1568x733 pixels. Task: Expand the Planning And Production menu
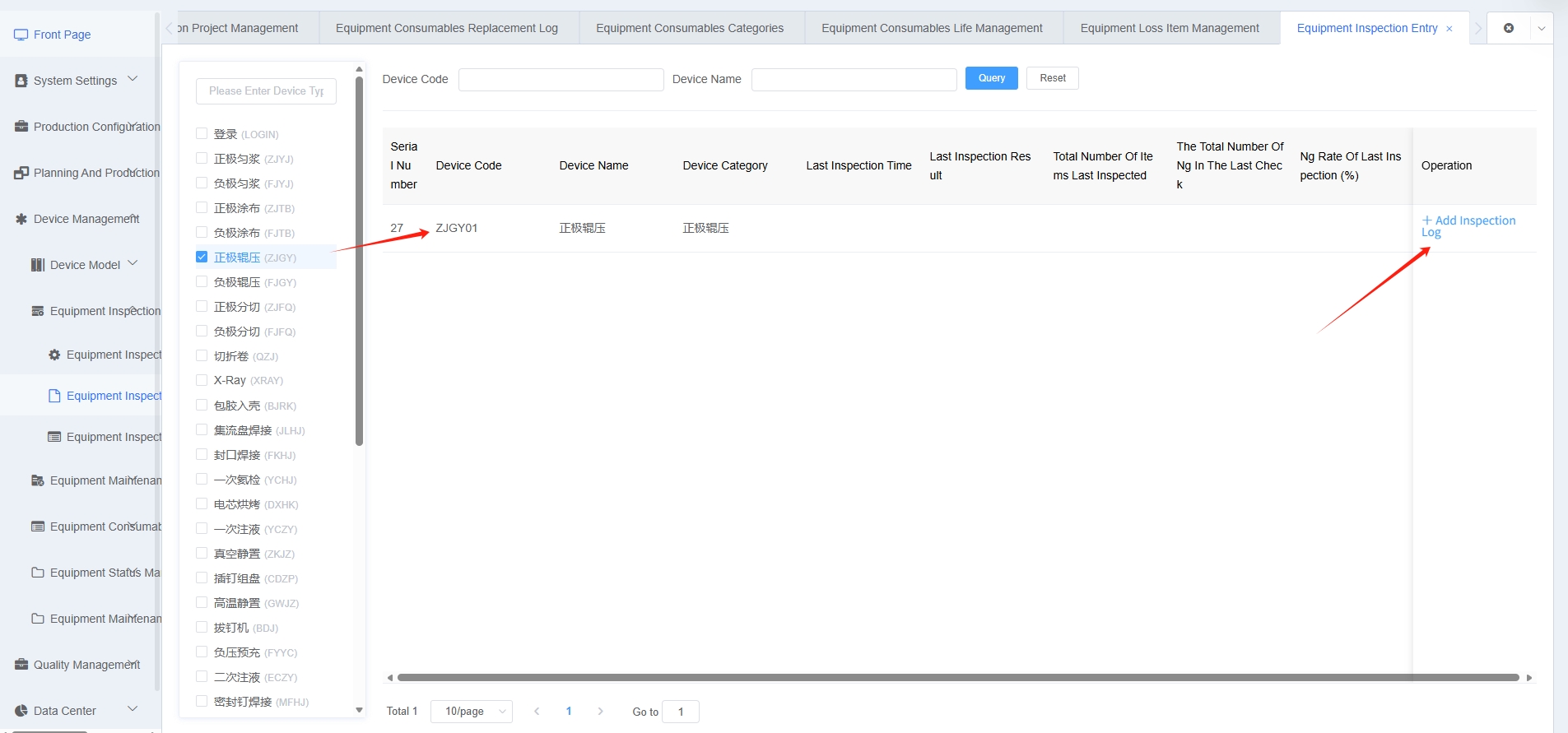(133, 171)
